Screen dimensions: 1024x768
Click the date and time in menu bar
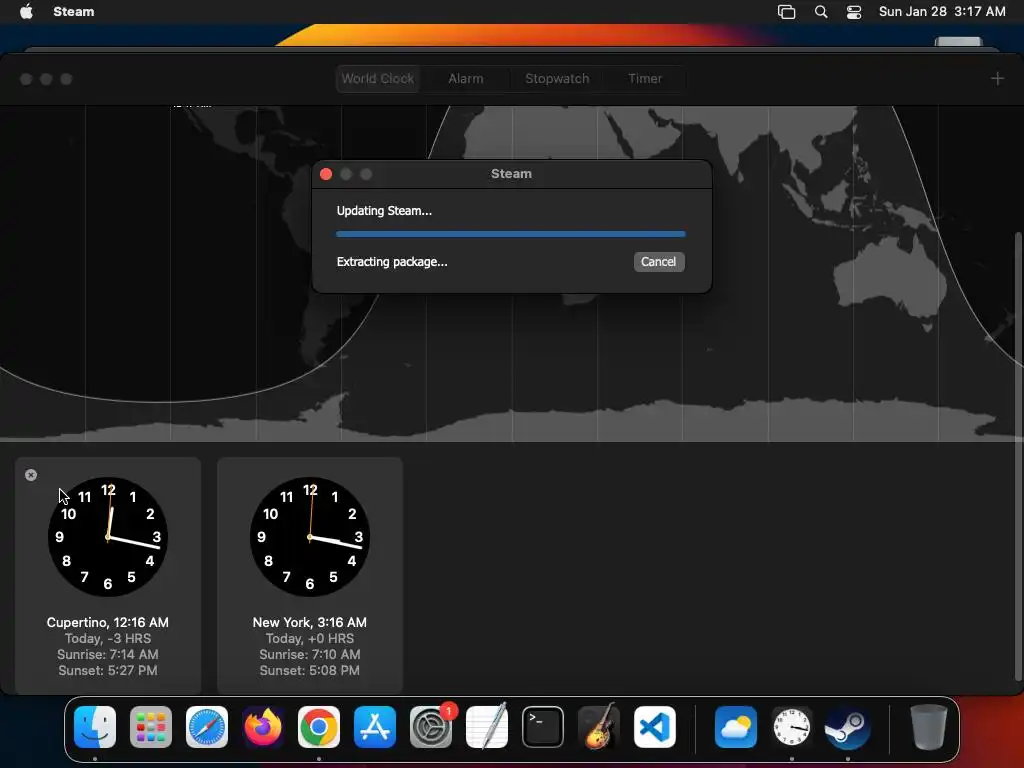point(942,12)
